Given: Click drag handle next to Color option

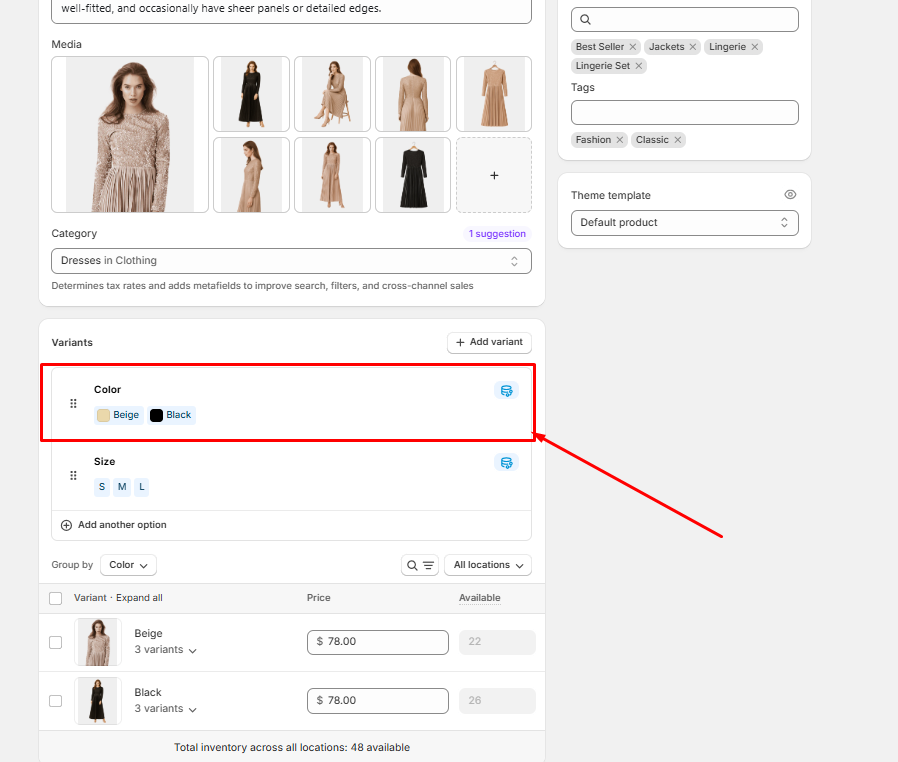Looking at the screenshot, I should point(73,404).
